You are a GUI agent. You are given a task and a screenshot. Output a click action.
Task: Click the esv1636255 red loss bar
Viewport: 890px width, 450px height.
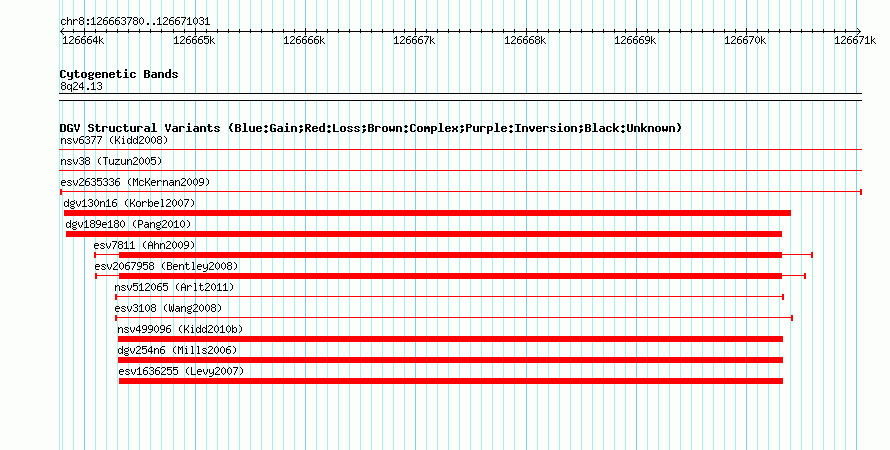pyautogui.click(x=451, y=381)
